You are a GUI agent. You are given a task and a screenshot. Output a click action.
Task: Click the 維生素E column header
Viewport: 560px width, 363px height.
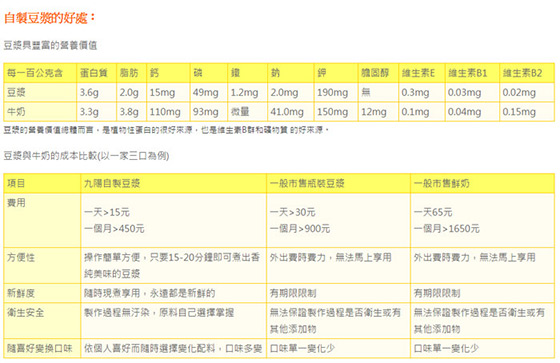point(418,73)
